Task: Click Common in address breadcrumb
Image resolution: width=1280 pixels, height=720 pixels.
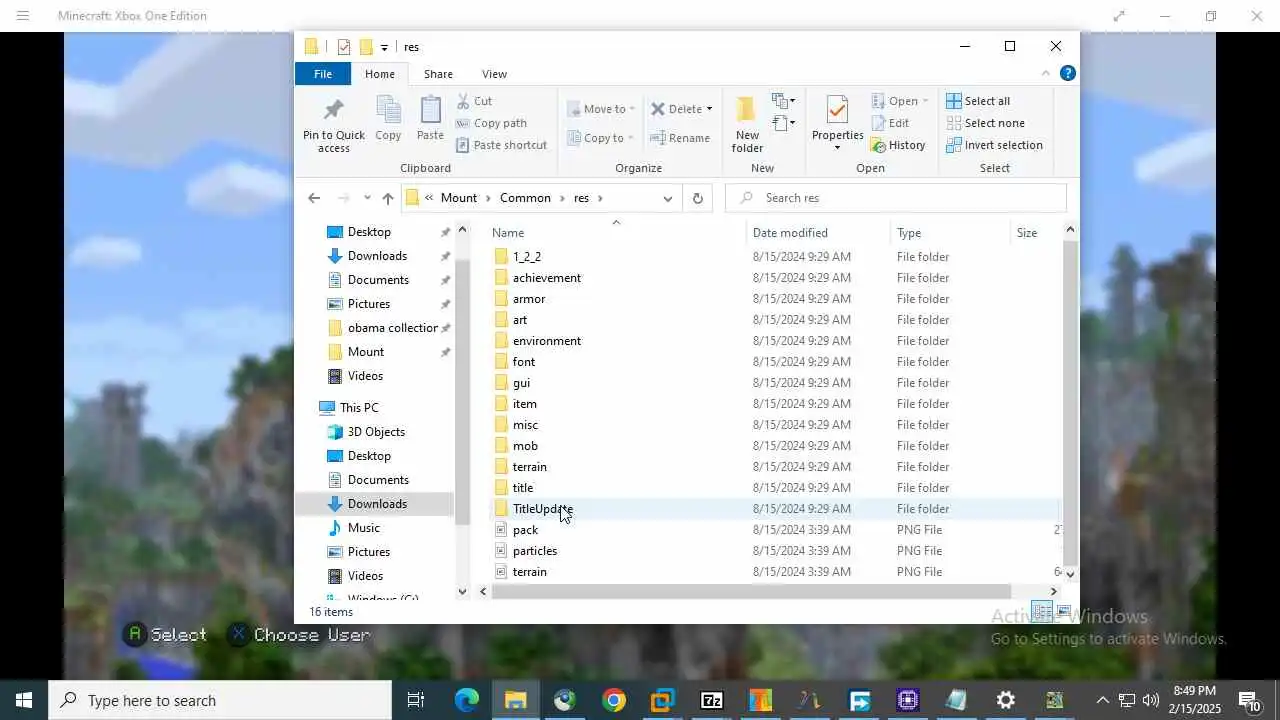Action: [525, 198]
